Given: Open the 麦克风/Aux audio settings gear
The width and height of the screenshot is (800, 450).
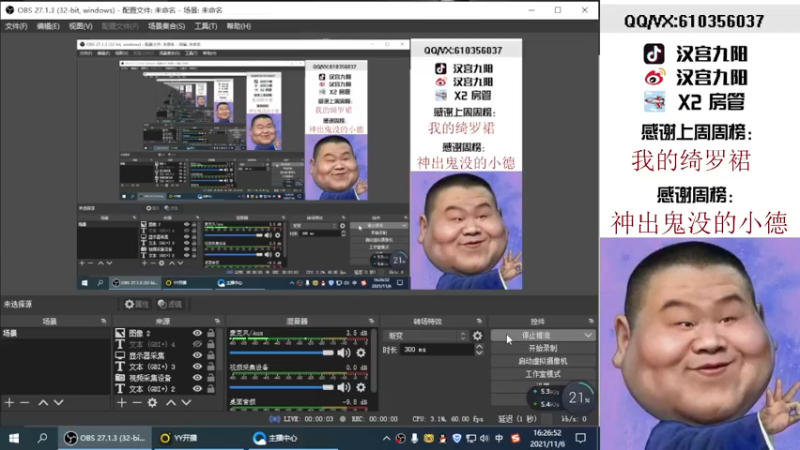Looking at the screenshot, I should pyautogui.click(x=361, y=353).
